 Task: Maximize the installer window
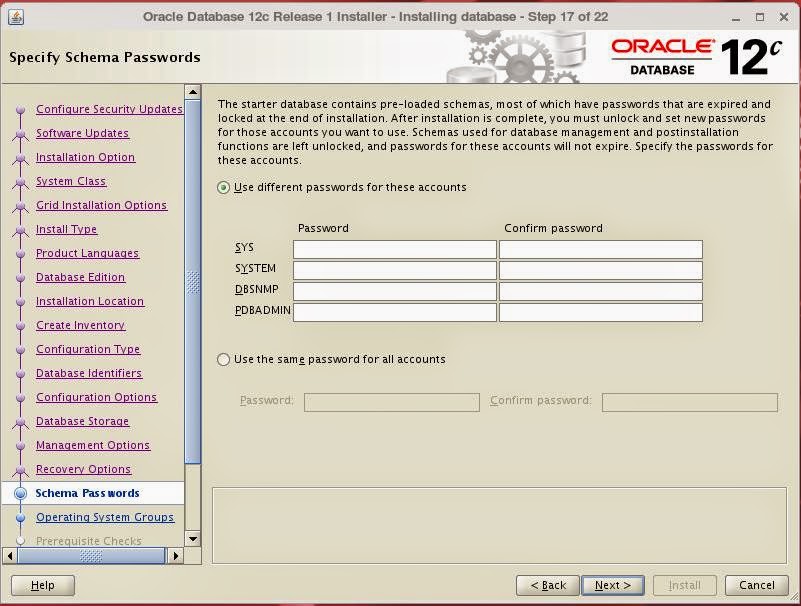click(760, 17)
